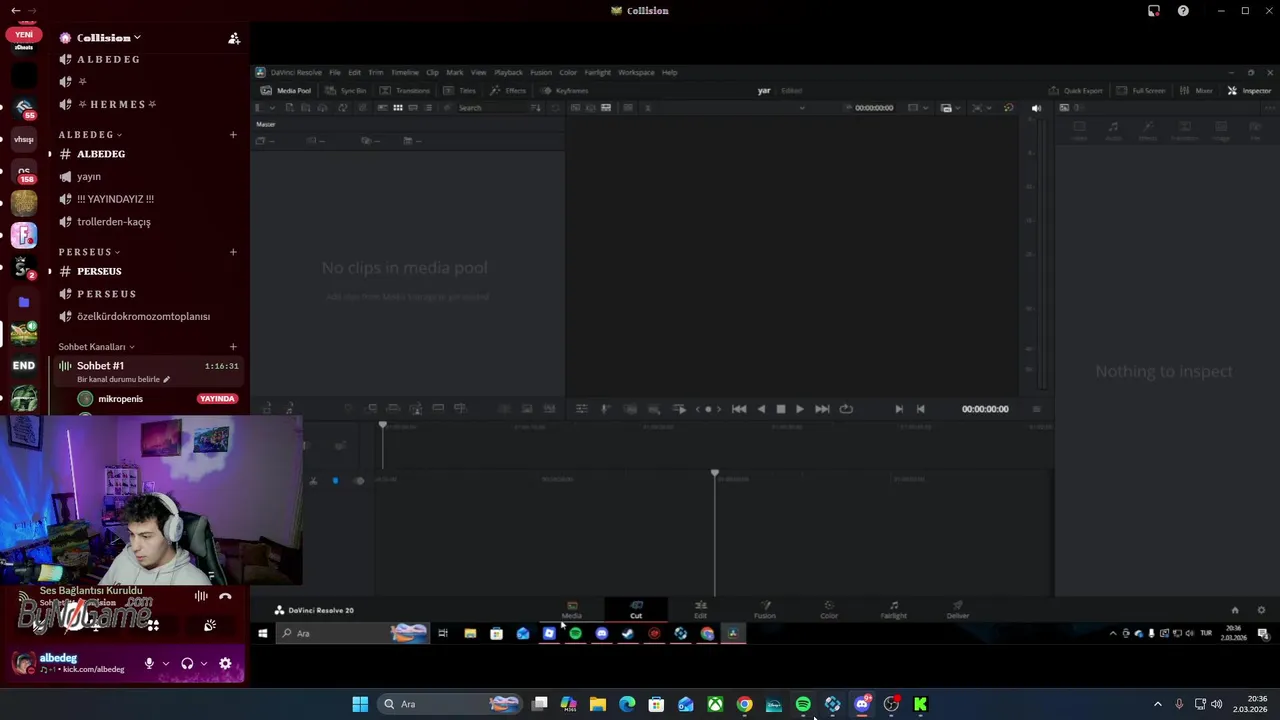Jump to the last frame in viewer
Image resolution: width=1280 pixels, height=720 pixels.
pos(822,409)
